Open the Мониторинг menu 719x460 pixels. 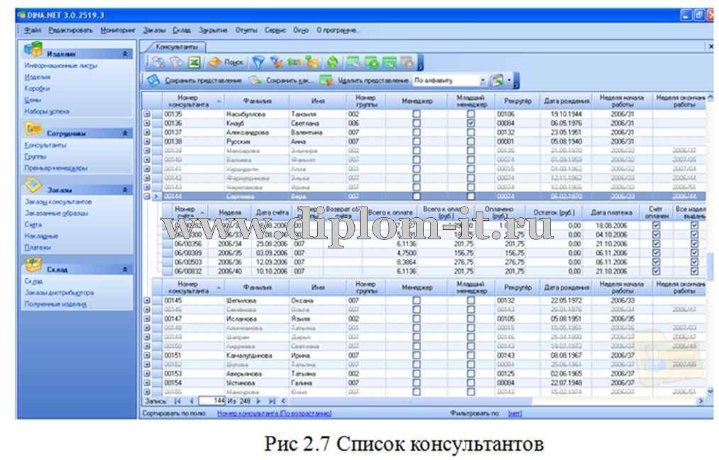[x=118, y=30]
